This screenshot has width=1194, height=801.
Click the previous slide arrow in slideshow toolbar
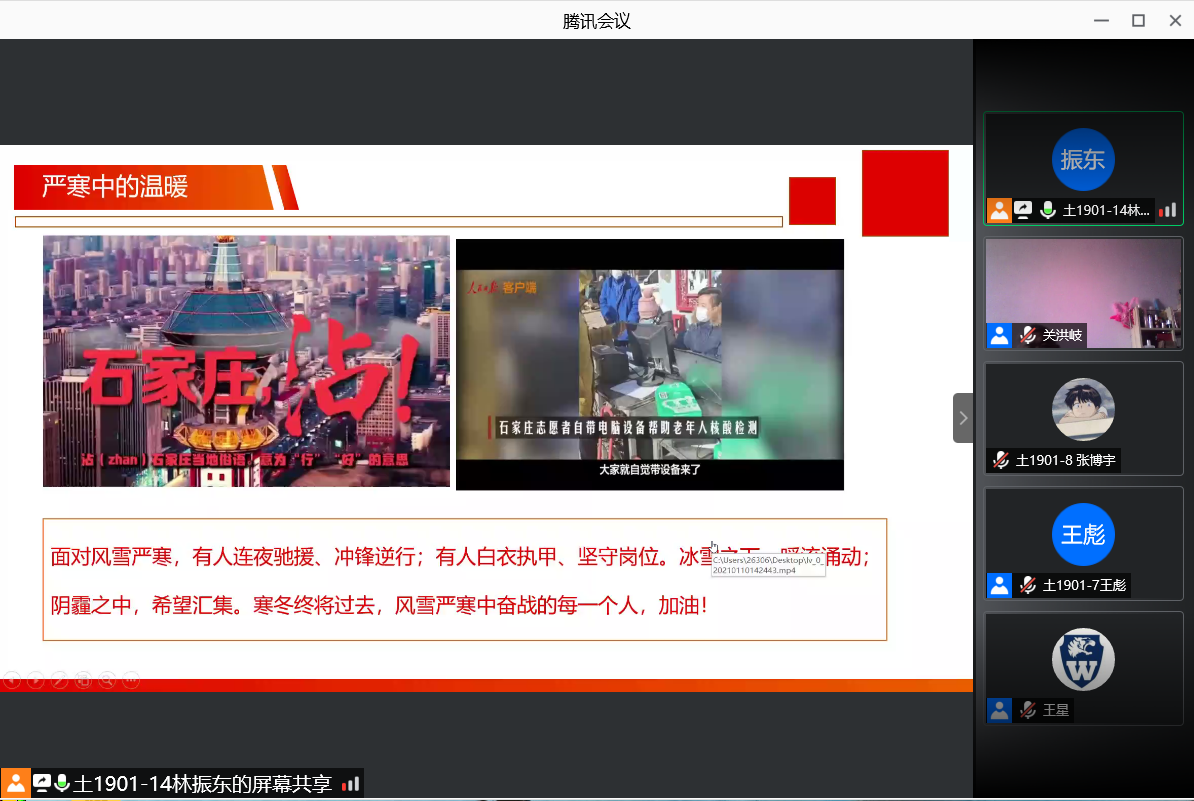click(x=12, y=681)
